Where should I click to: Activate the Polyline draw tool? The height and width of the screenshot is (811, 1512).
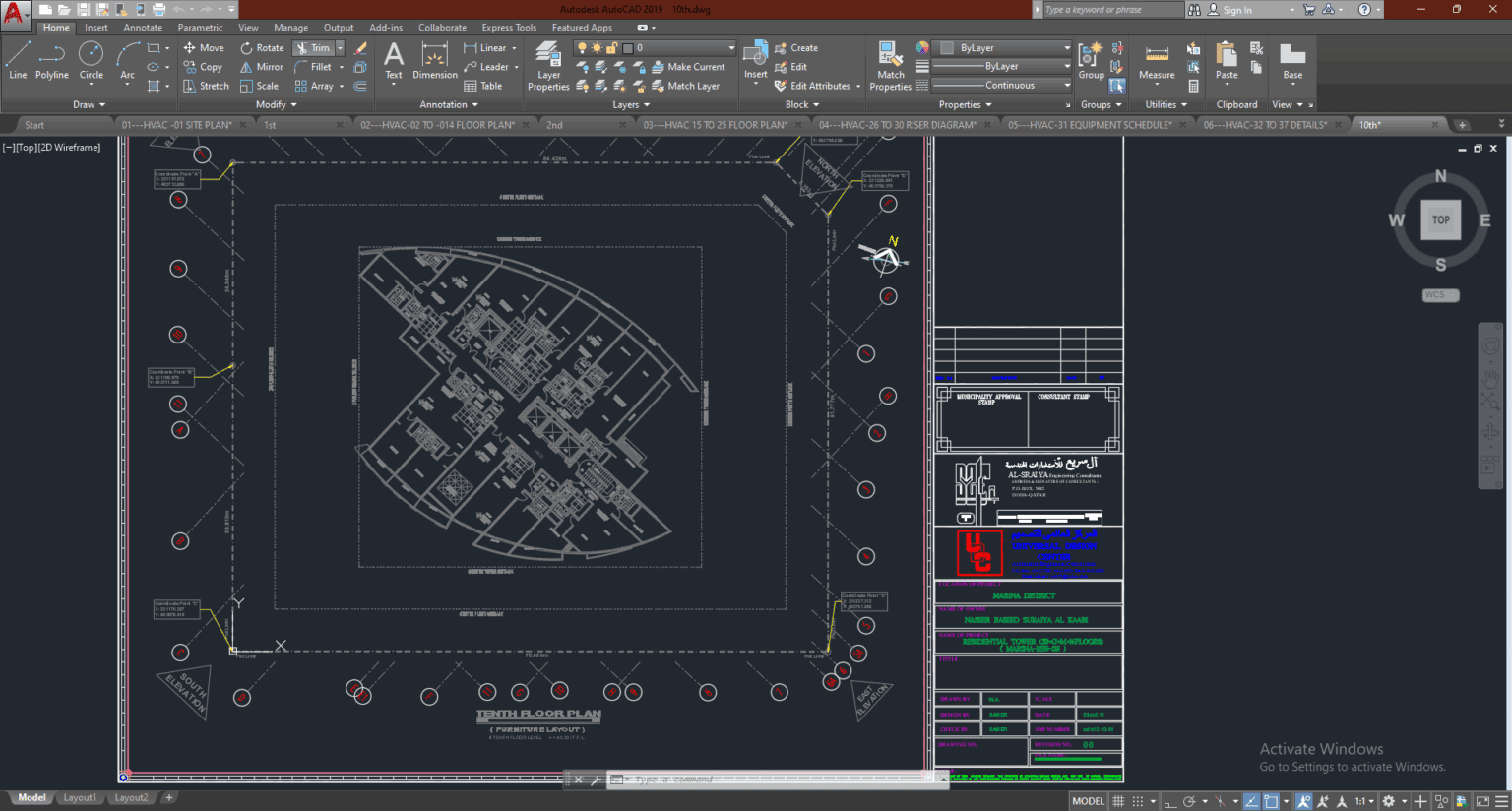pyautogui.click(x=51, y=61)
